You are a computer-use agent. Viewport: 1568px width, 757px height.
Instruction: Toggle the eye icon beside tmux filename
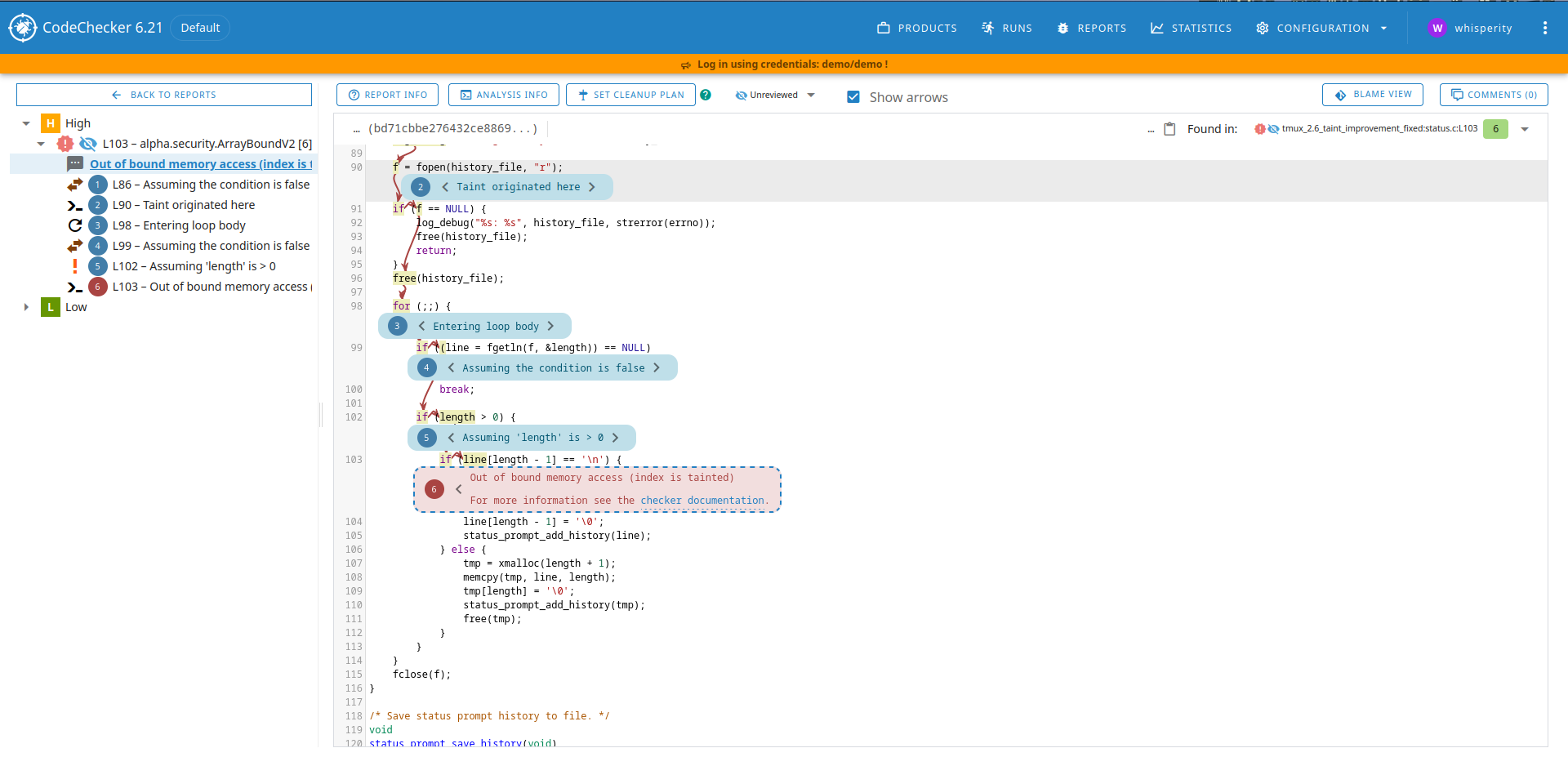pos(1274,128)
